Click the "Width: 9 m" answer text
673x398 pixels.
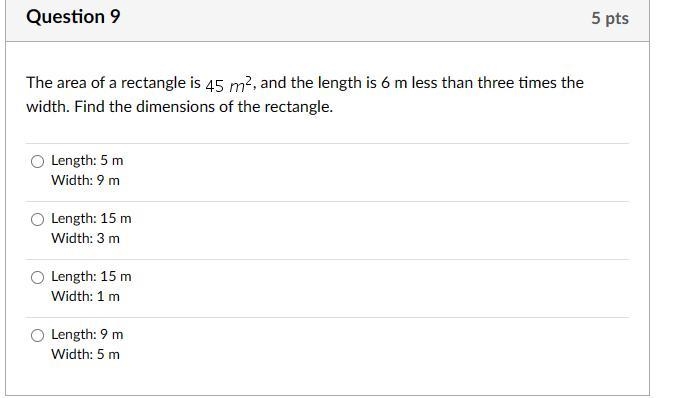[85, 180]
